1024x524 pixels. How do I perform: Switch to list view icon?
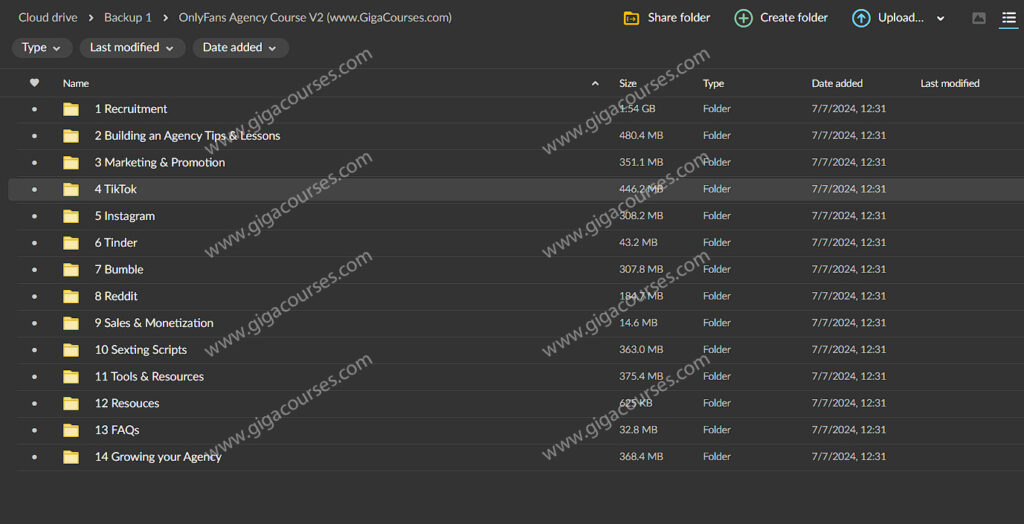(x=1008, y=18)
